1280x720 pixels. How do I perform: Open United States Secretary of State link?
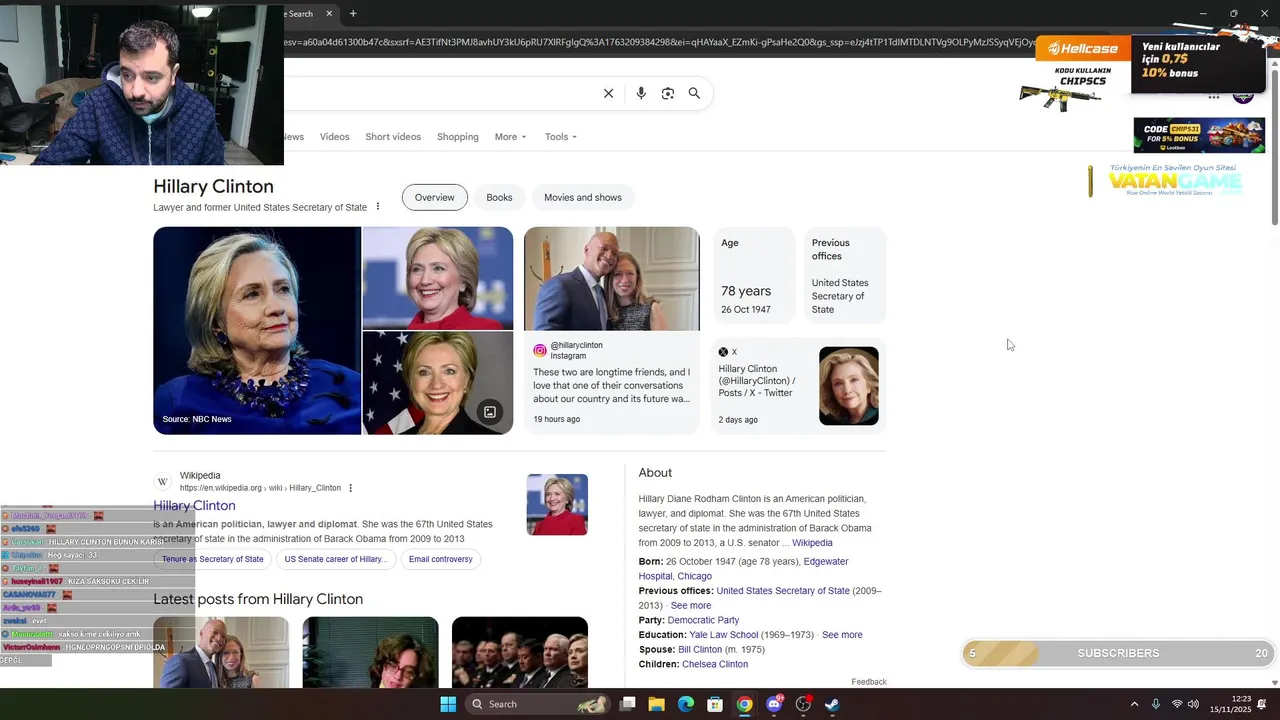click(x=783, y=591)
